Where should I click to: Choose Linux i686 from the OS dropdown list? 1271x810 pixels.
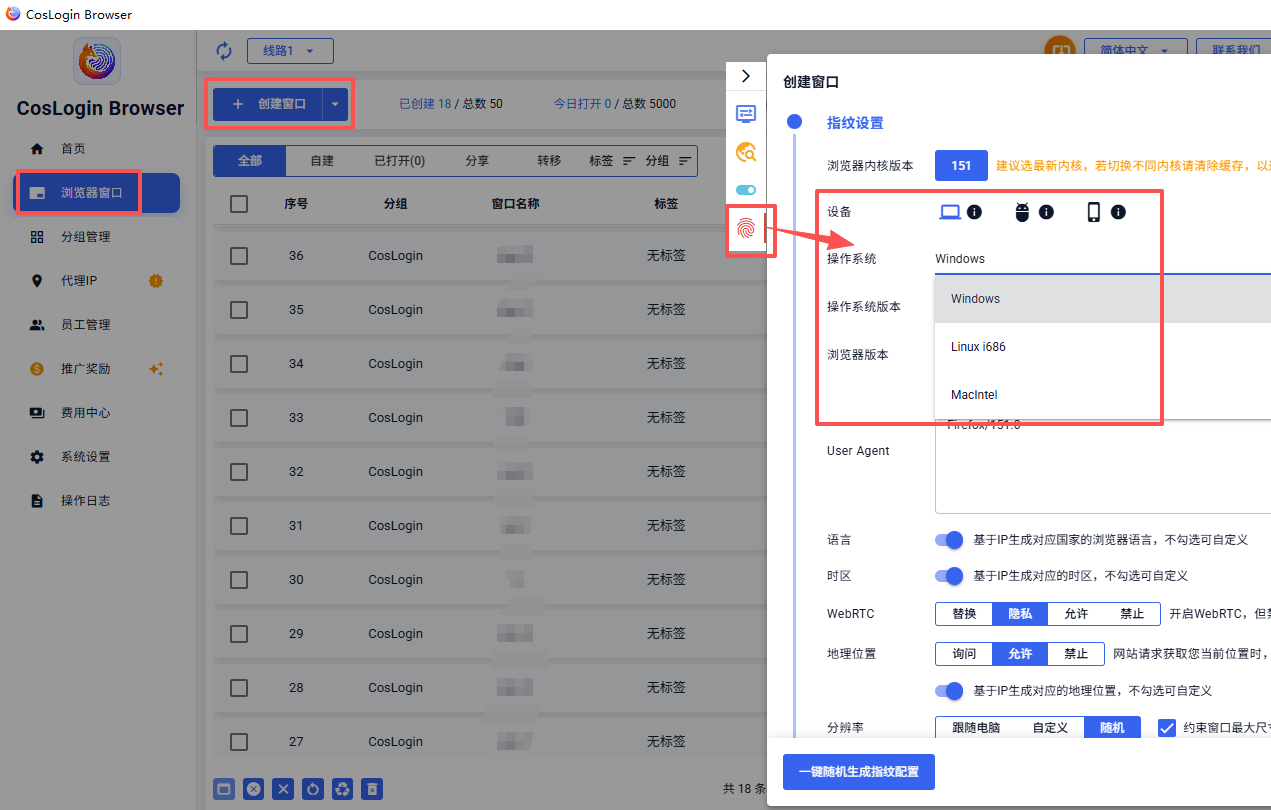pos(1103,347)
